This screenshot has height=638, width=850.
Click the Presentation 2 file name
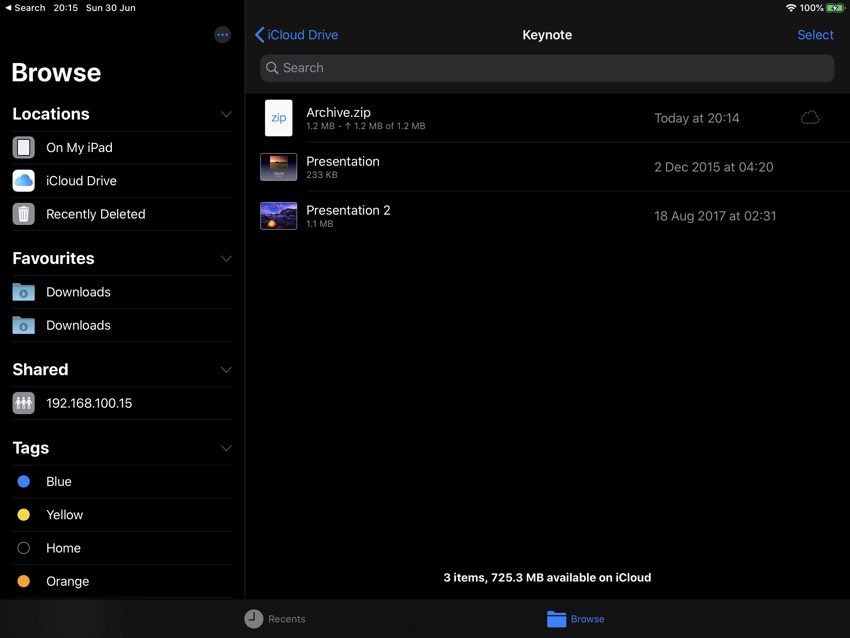tap(348, 210)
